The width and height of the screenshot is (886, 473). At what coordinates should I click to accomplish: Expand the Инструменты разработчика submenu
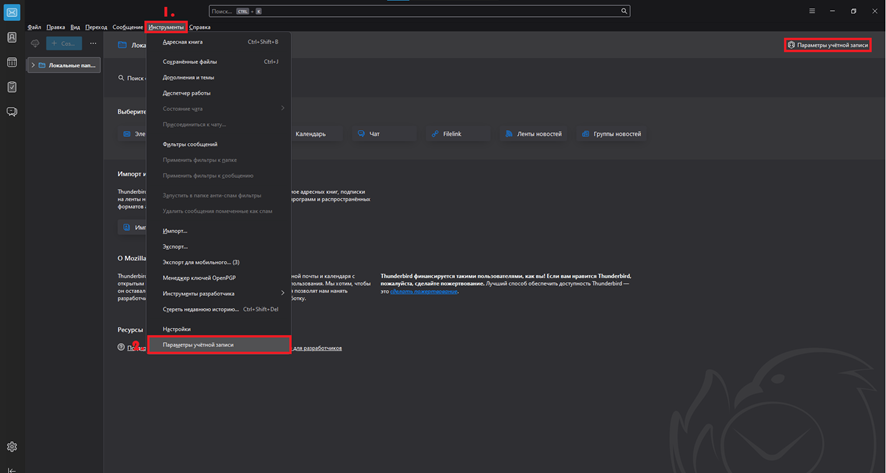coord(219,293)
